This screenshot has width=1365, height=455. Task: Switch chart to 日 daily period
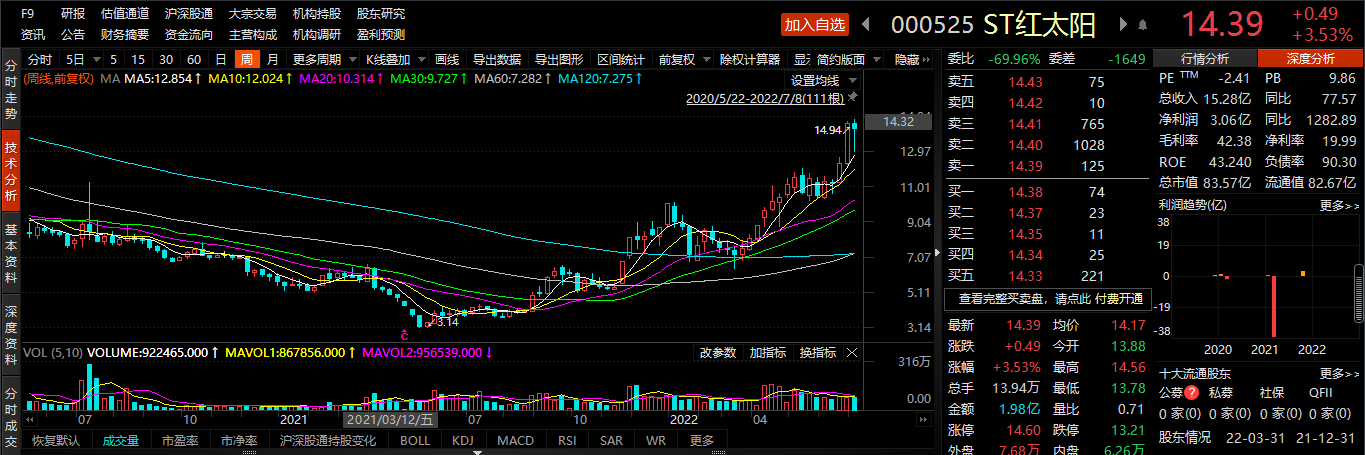click(x=220, y=60)
